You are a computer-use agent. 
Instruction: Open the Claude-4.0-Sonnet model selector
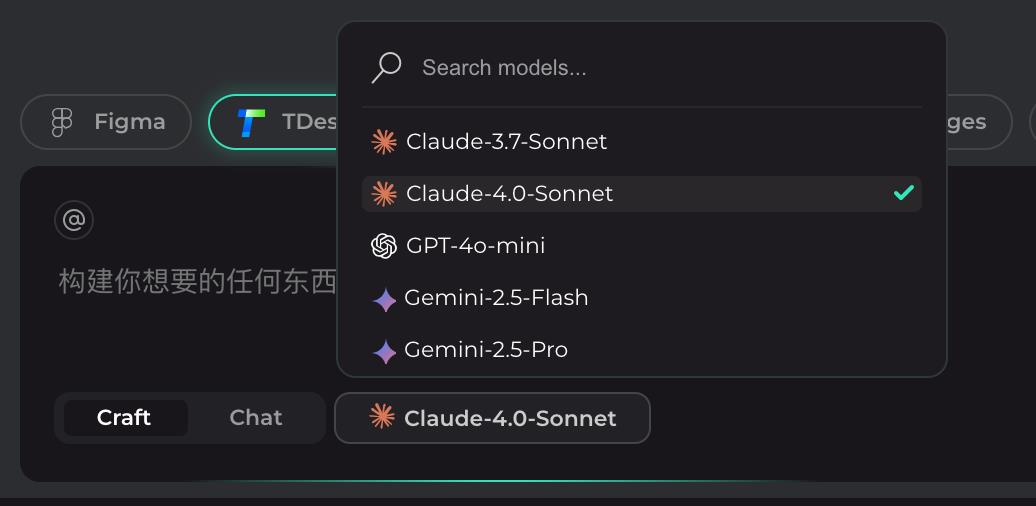click(492, 418)
